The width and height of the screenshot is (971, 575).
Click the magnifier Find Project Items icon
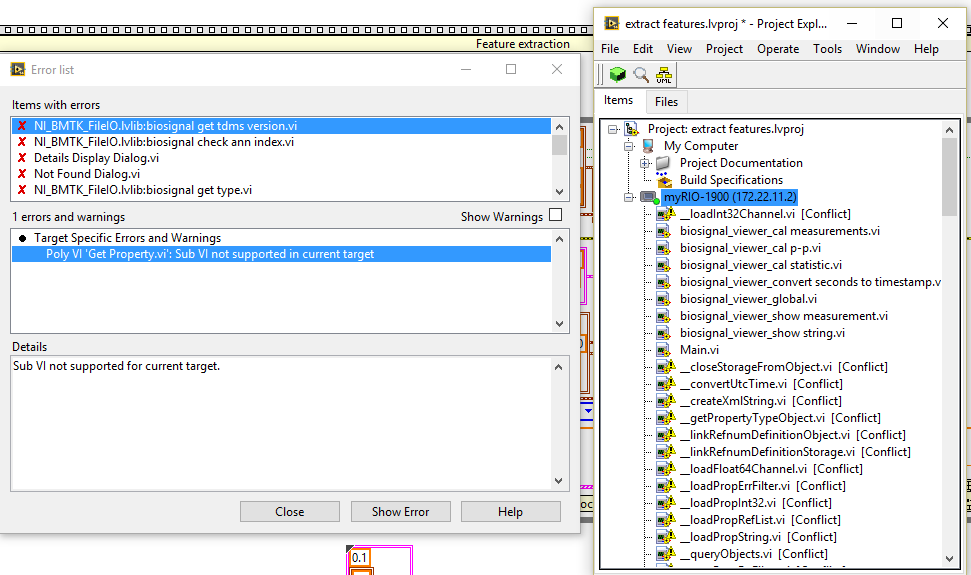pyautogui.click(x=641, y=75)
